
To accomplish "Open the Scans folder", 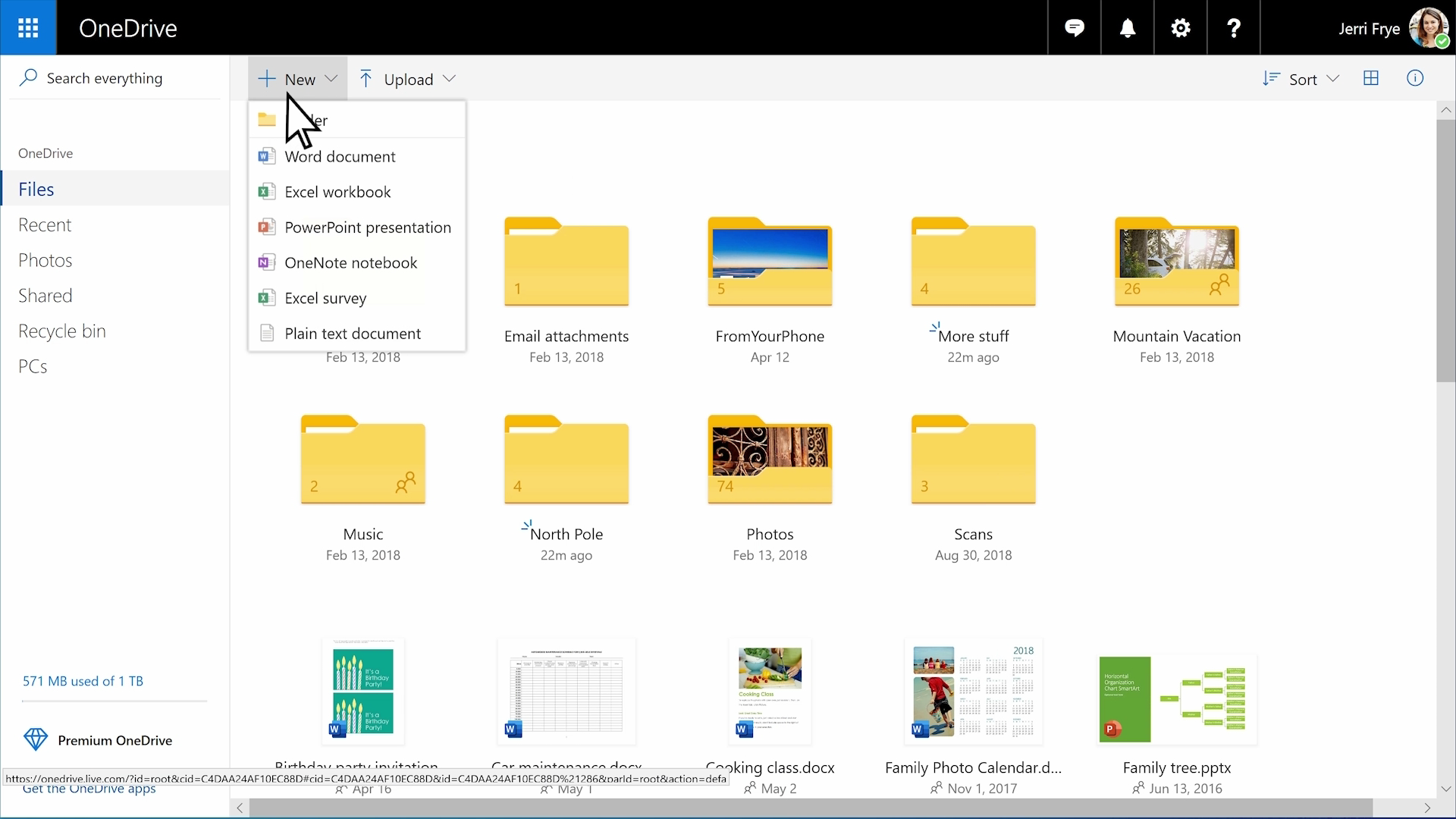I will click(x=973, y=460).
